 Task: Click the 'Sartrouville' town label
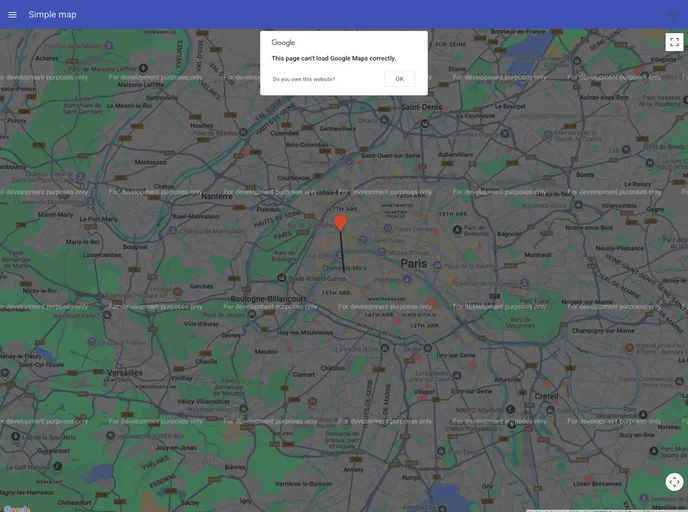(x=162, y=98)
